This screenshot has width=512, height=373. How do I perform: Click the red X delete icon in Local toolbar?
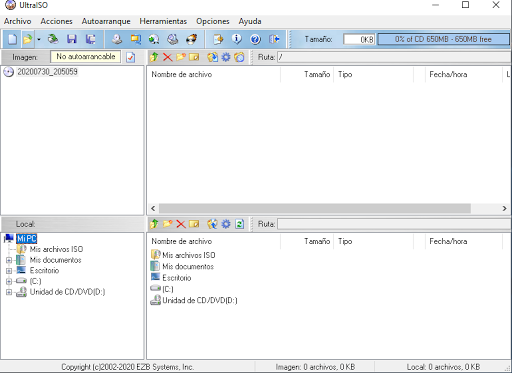click(x=181, y=224)
